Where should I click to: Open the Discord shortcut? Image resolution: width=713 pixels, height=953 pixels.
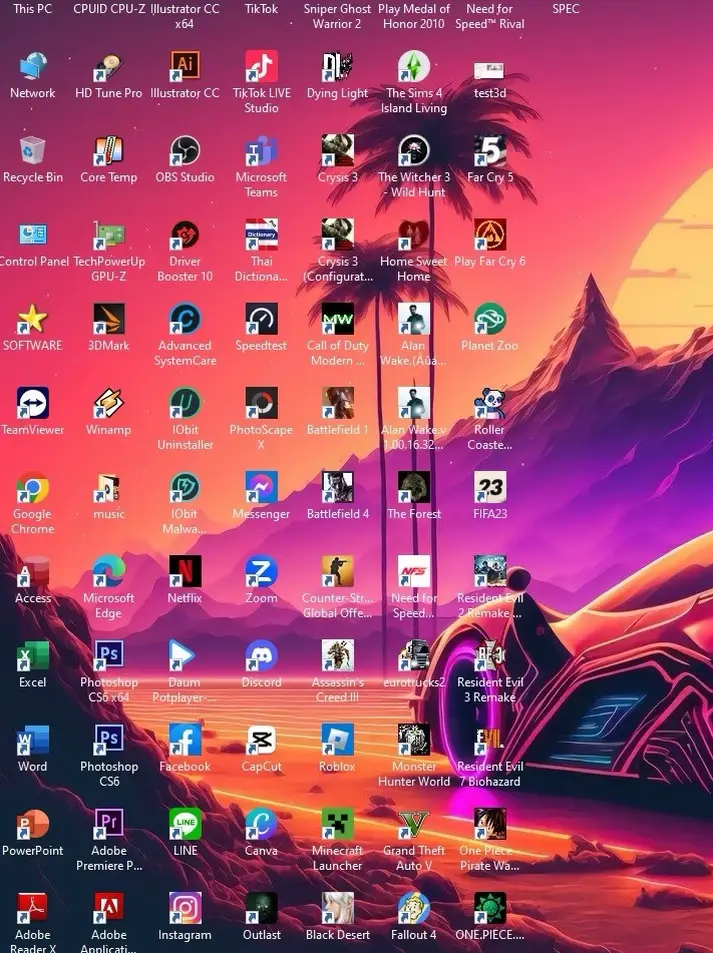pos(261,656)
